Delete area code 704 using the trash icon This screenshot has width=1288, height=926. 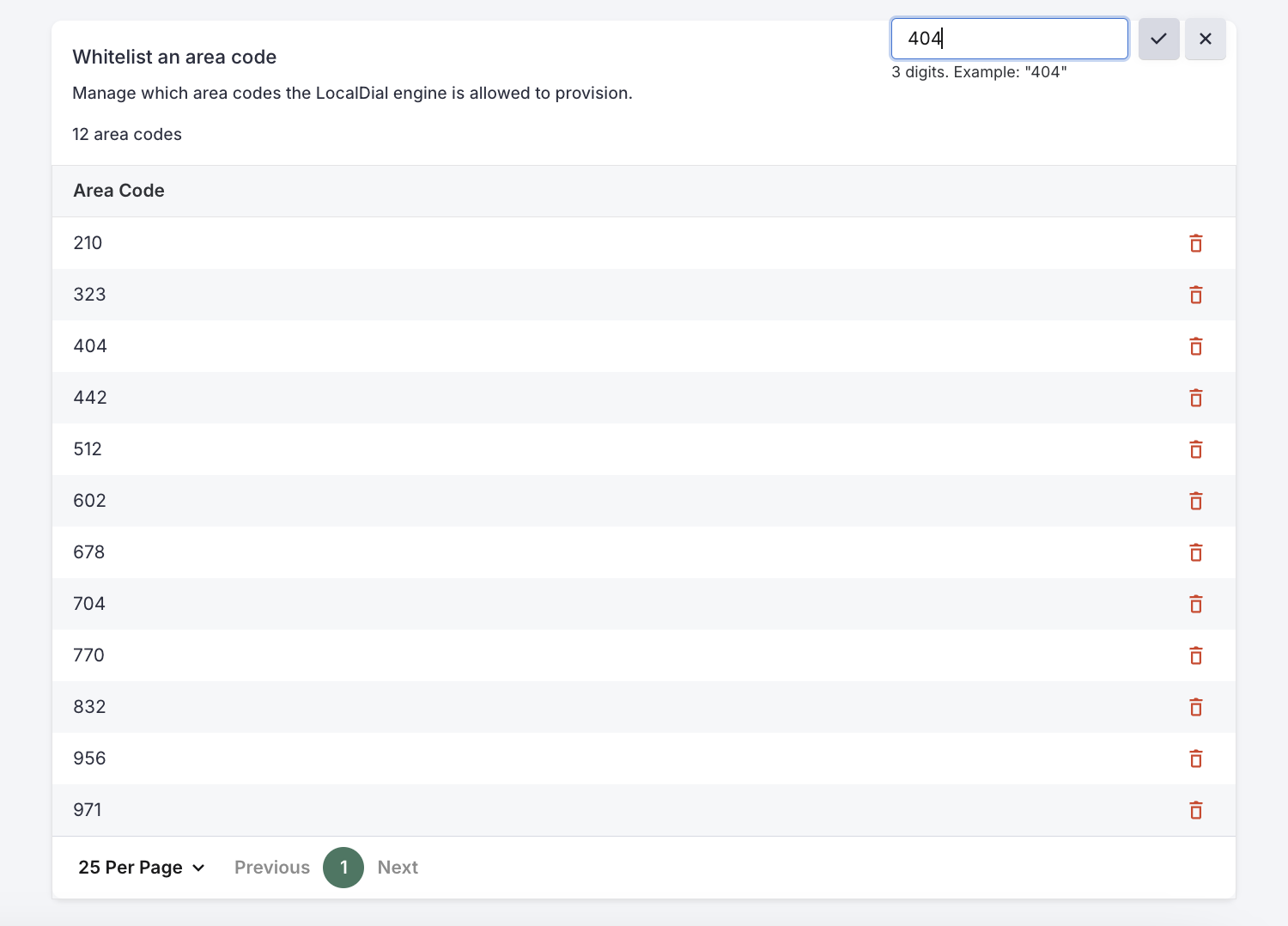point(1196,604)
